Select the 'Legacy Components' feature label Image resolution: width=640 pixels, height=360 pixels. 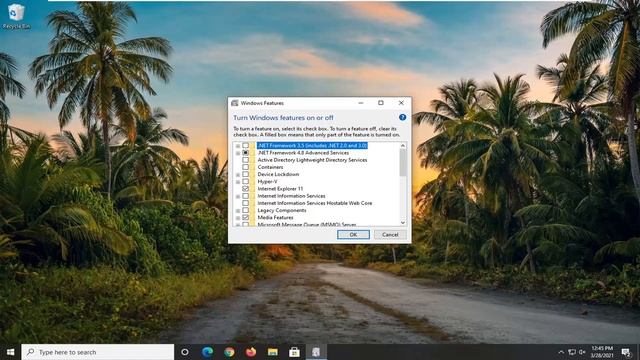coord(282,210)
